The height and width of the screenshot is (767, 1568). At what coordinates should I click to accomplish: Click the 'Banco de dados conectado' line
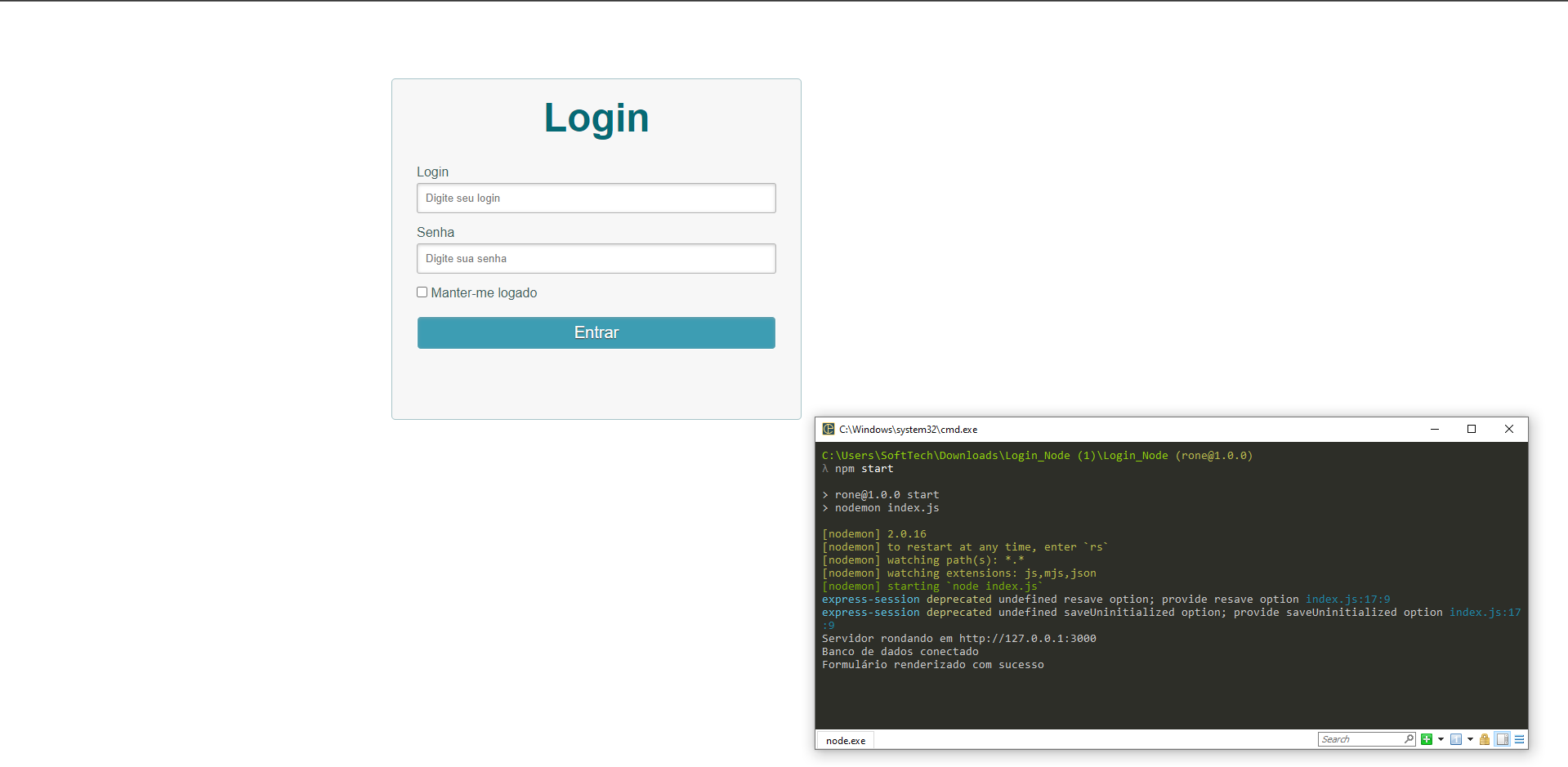900,651
